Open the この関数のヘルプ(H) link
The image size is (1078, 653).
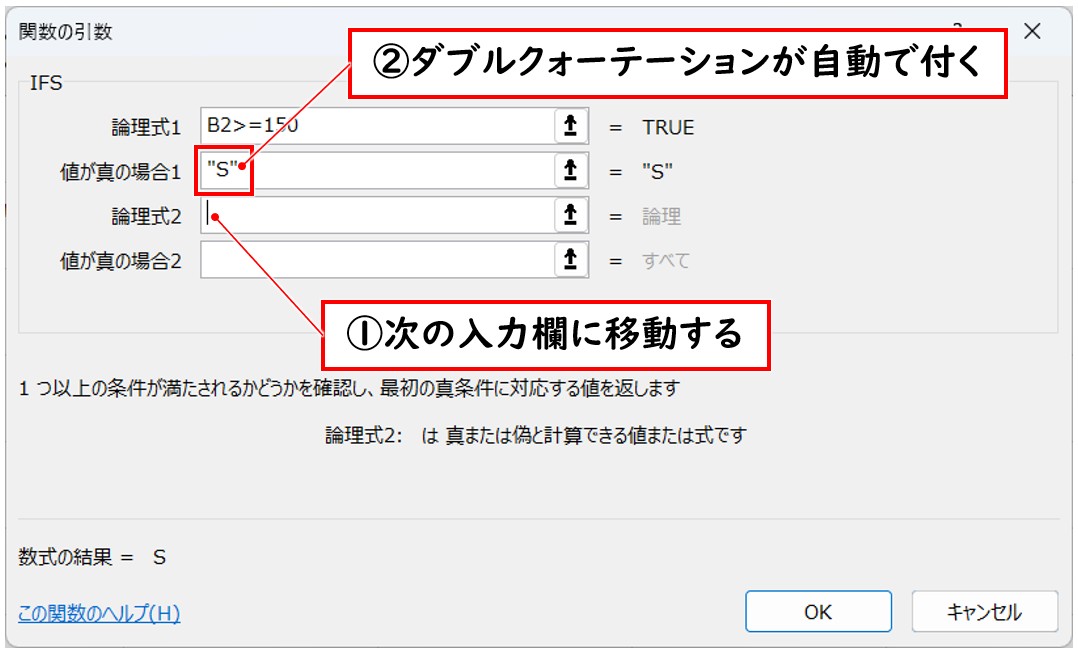(x=99, y=613)
